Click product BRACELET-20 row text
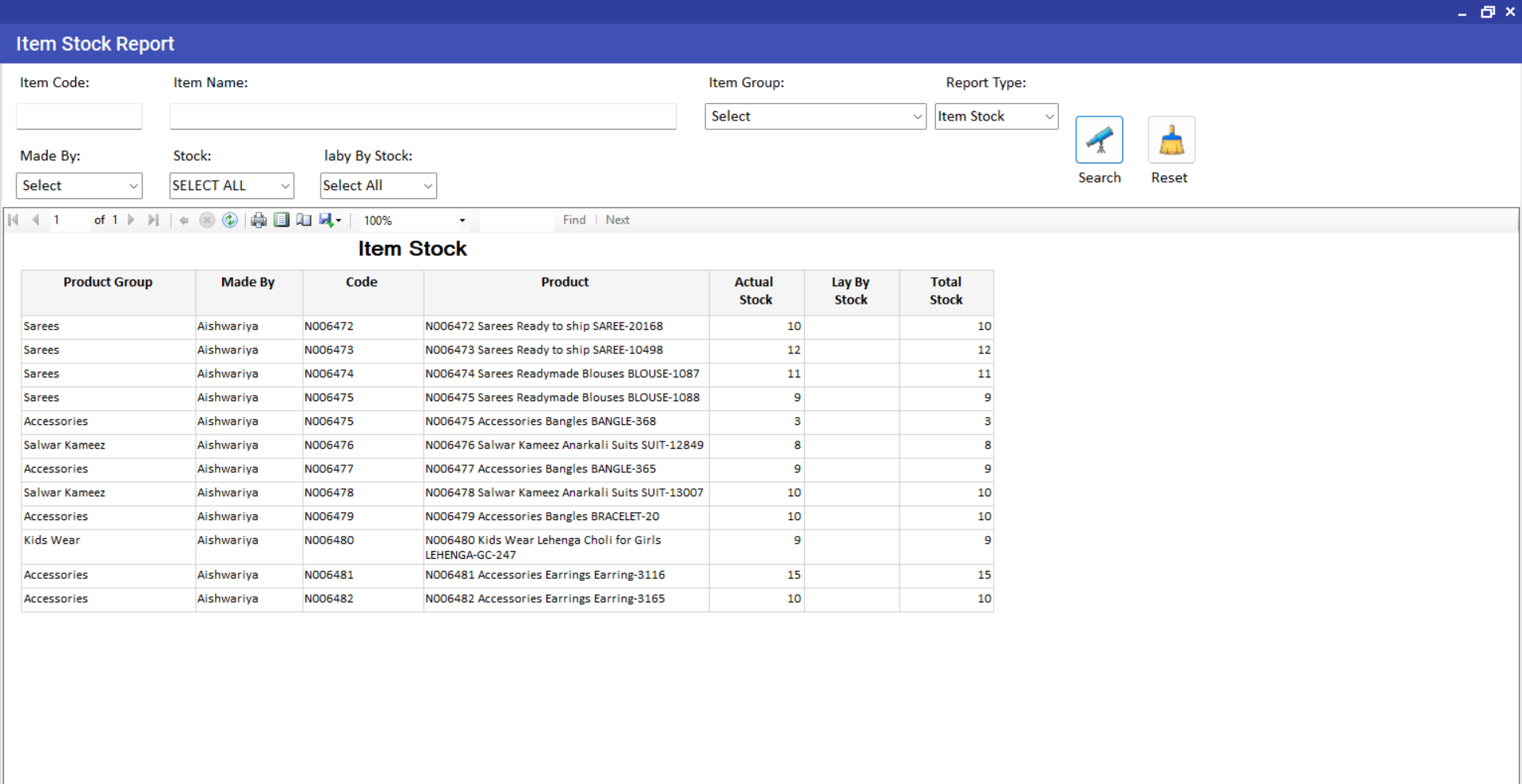 (x=542, y=517)
